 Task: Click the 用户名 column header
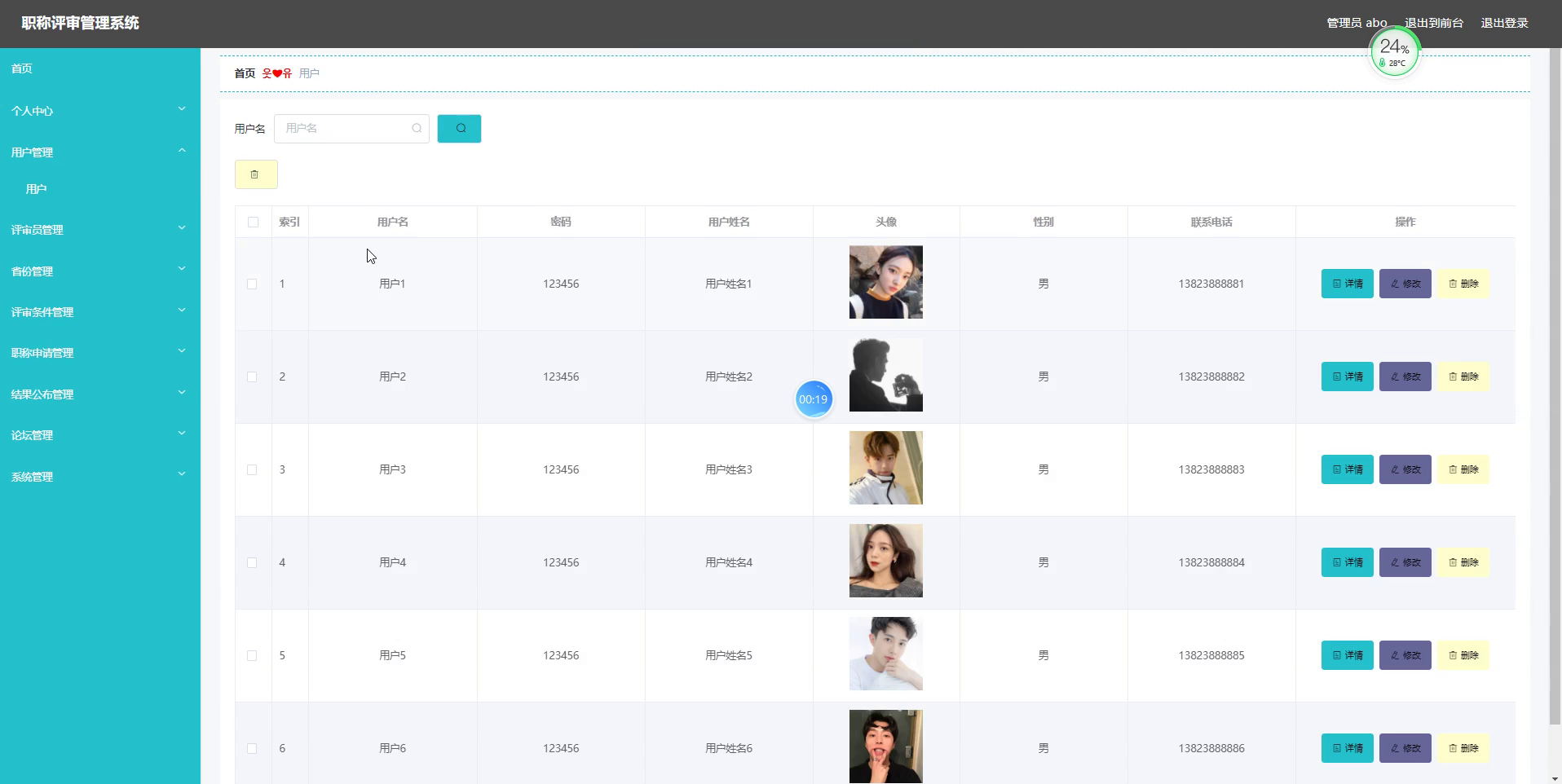pyautogui.click(x=393, y=222)
